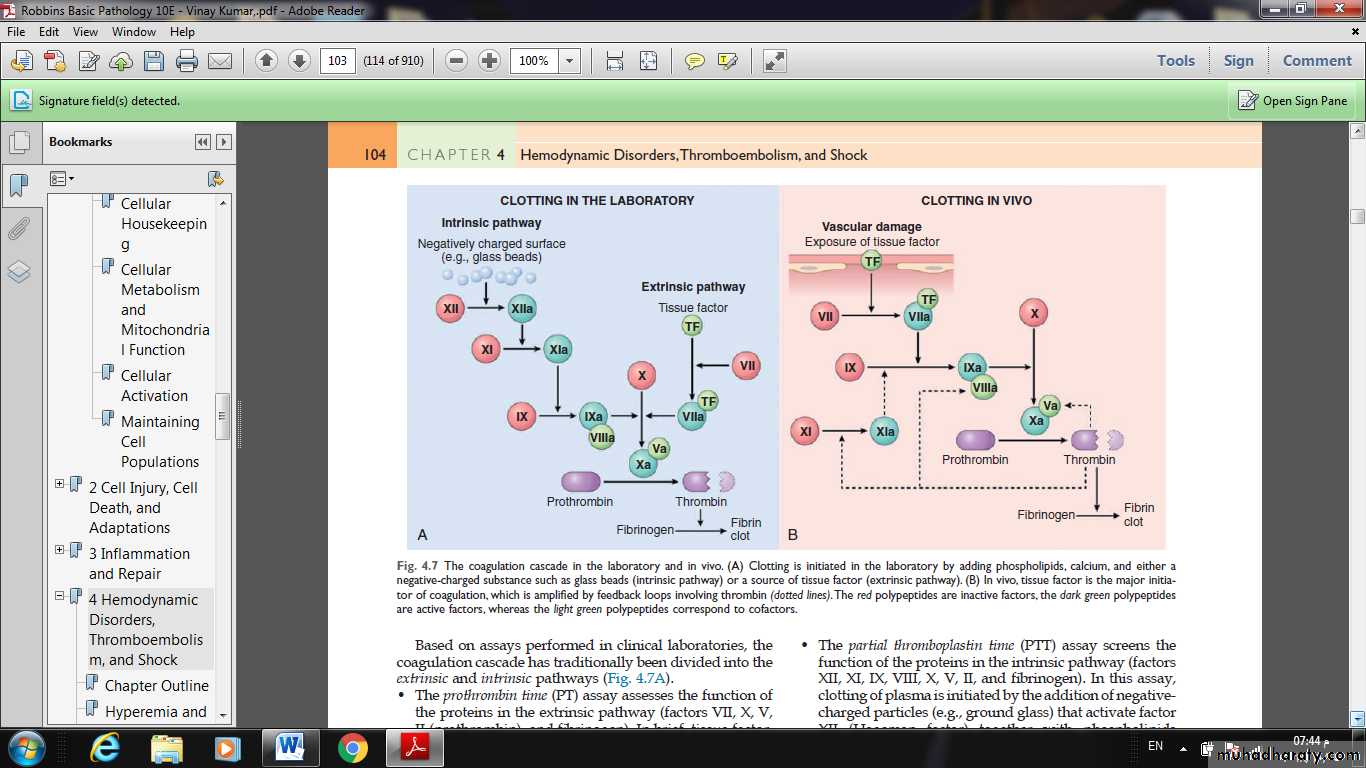Viewport: 1366px width, 768px height.
Task: Open the bookmarks options dropdown menu
Action: tap(62, 179)
